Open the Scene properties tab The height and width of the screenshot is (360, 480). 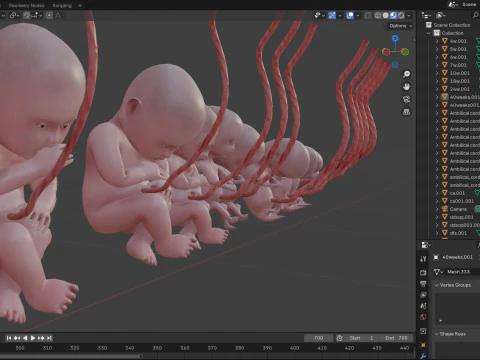pos(423,306)
